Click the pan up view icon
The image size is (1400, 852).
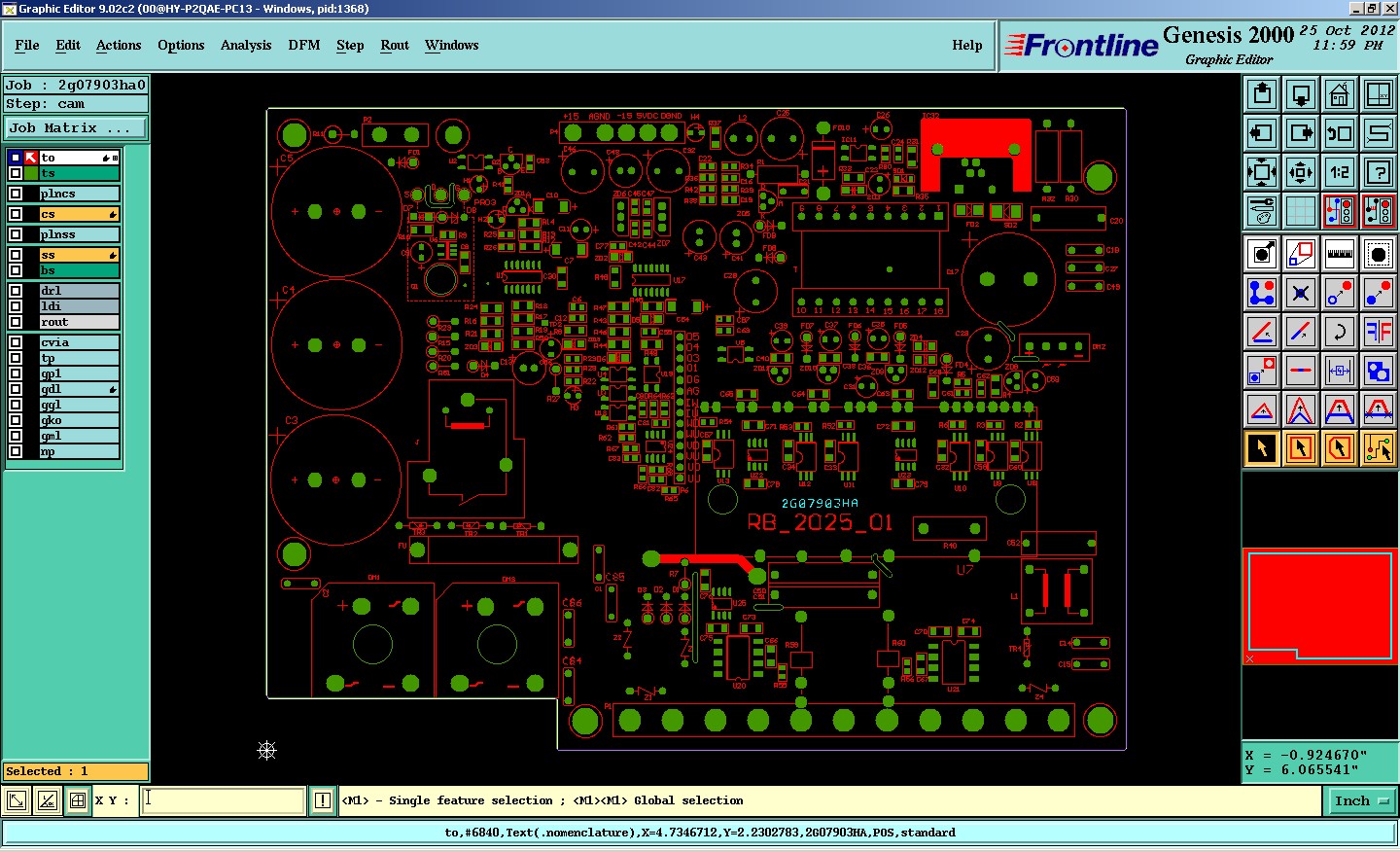click(1262, 94)
